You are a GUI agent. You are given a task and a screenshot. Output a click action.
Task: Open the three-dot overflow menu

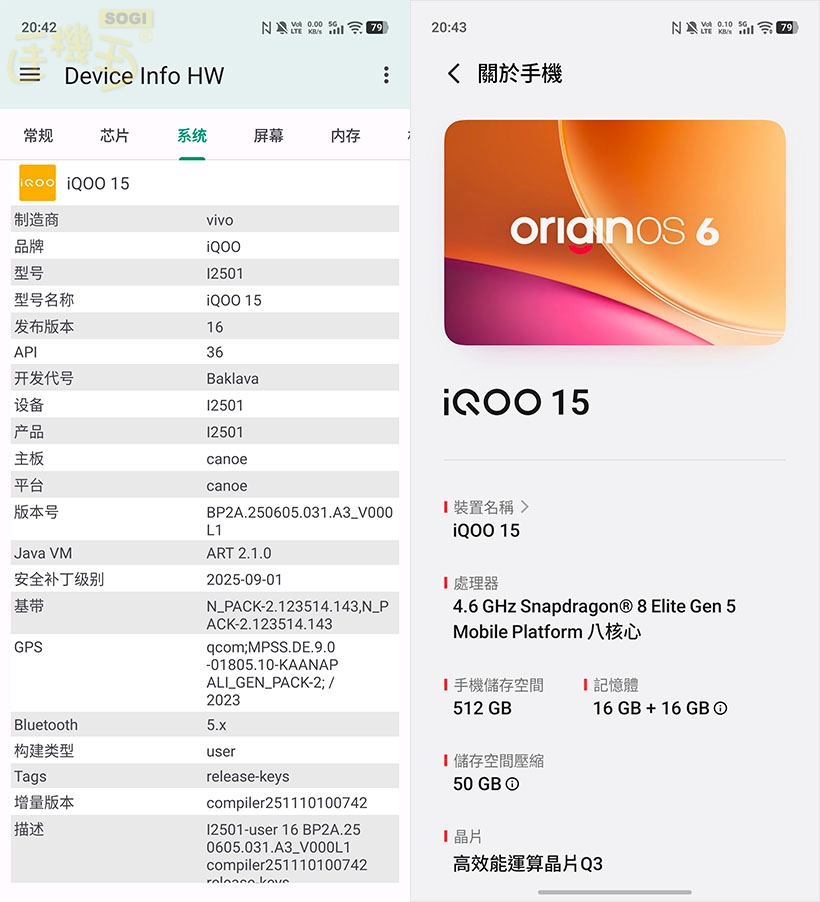tap(385, 75)
